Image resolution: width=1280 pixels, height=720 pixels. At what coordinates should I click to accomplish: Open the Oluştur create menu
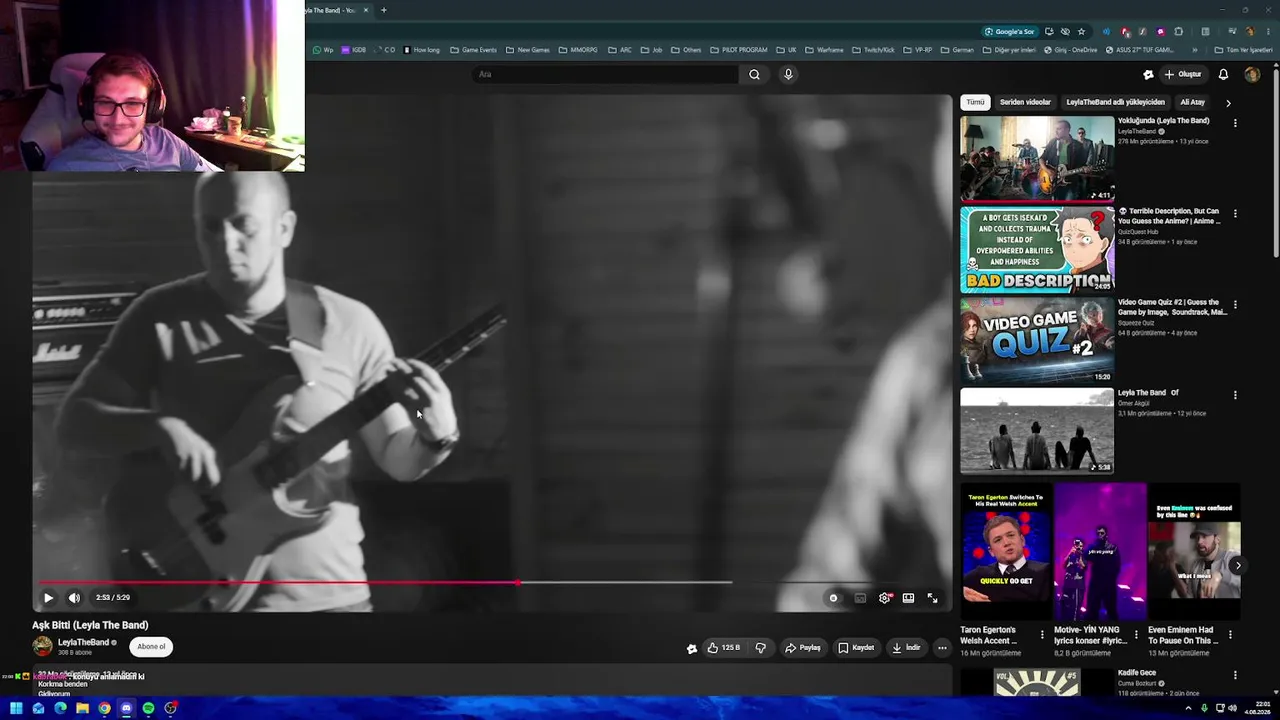[x=1182, y=74]
